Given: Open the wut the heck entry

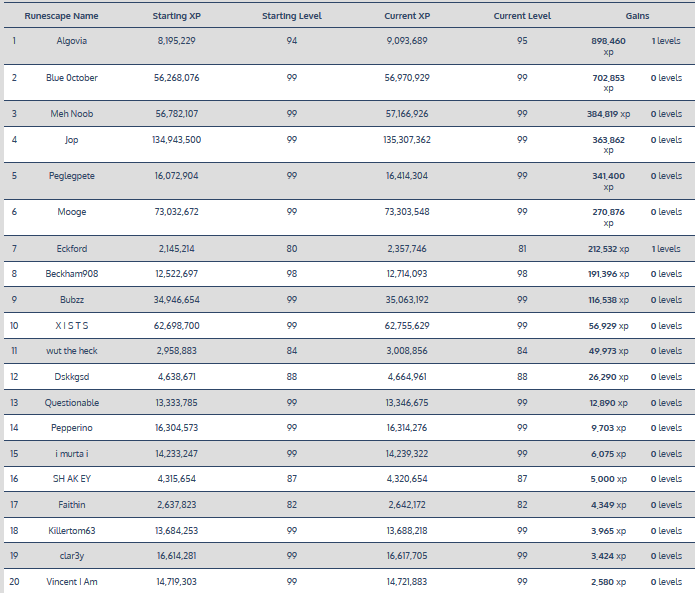Looking at the screenshot, I should pyautogui.click(x=72, y=351).
